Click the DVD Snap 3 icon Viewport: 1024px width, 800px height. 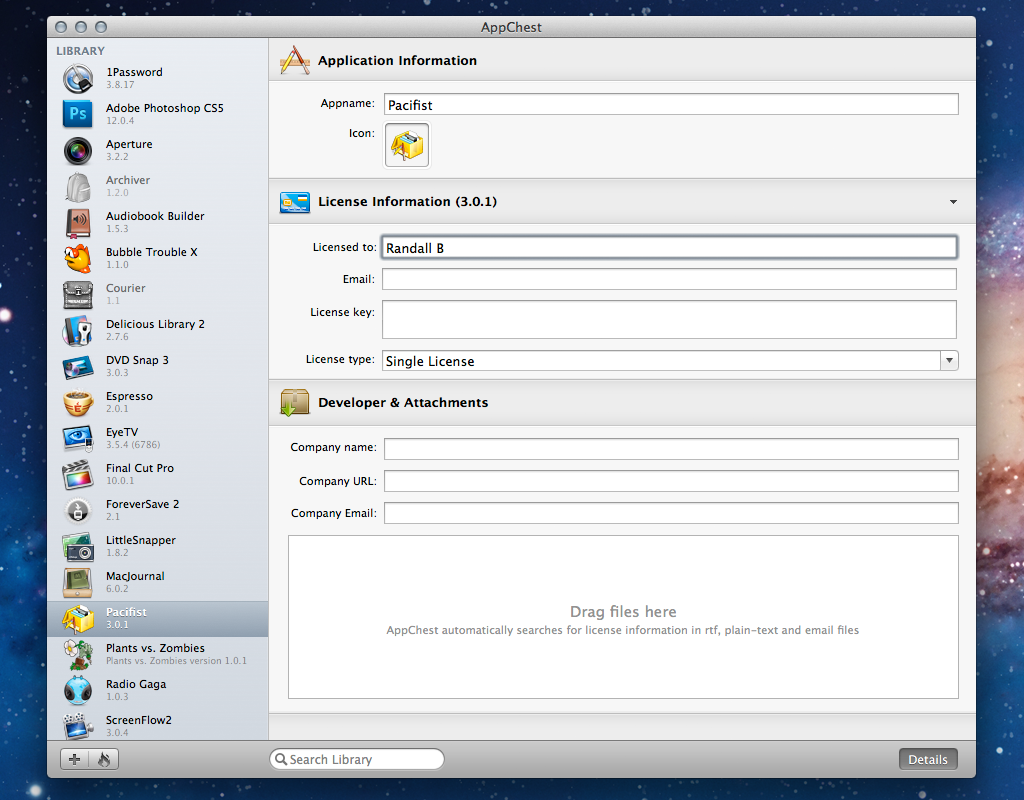78,367
